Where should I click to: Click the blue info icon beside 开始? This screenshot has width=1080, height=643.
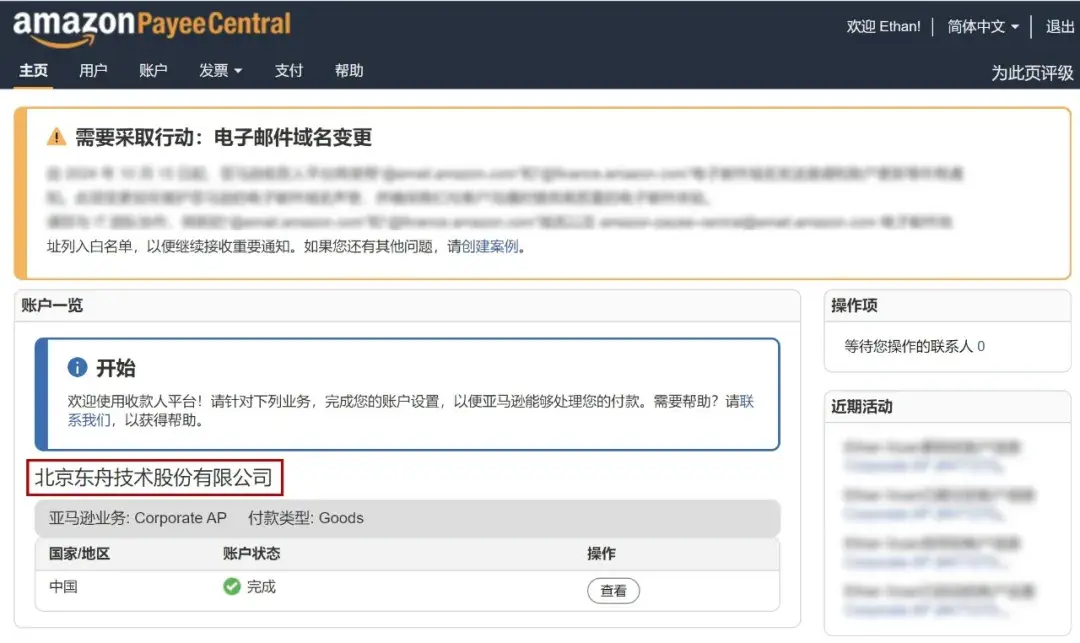tap(77, 366)
